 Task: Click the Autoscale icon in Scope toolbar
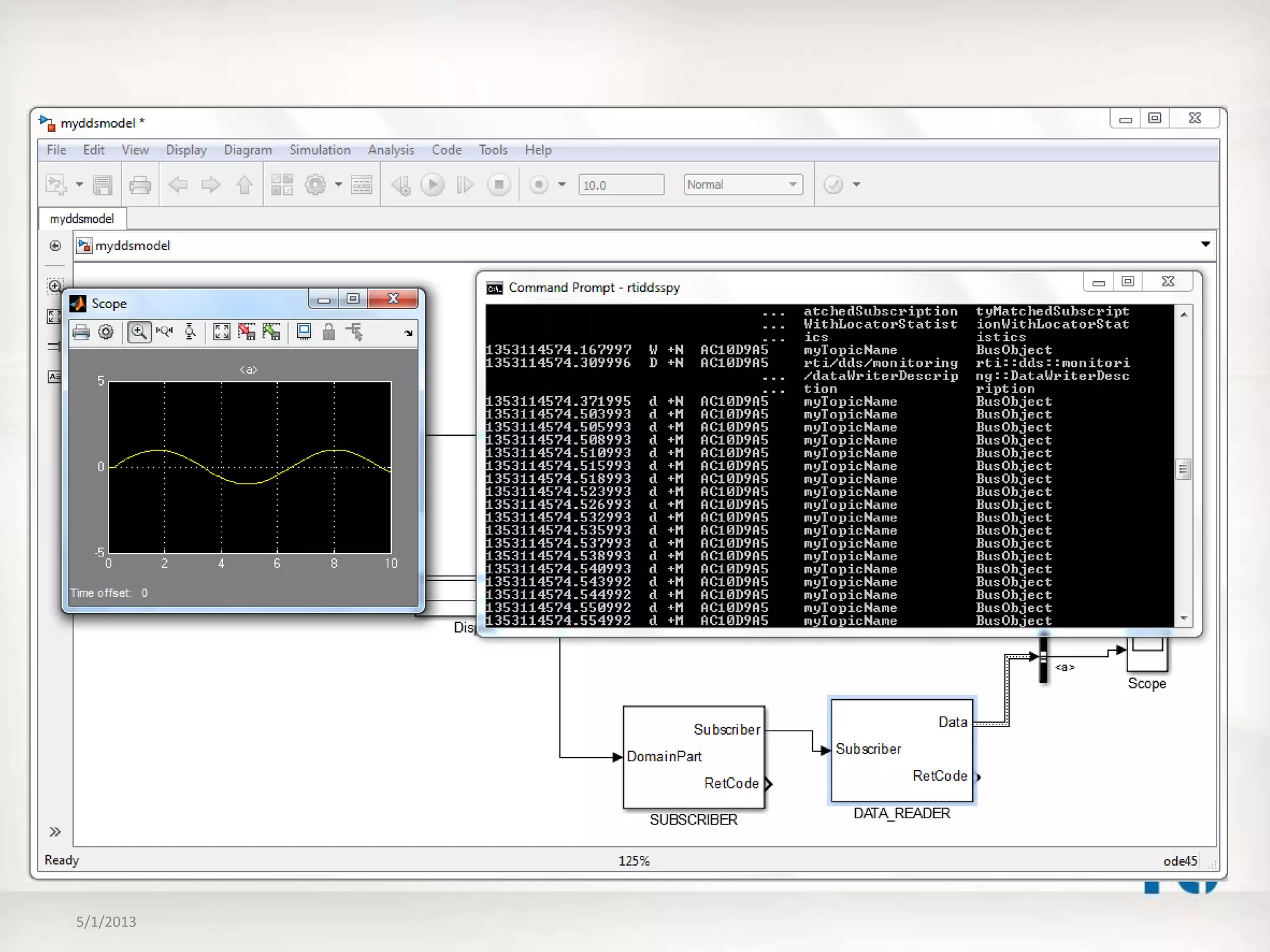coord(221,332)
